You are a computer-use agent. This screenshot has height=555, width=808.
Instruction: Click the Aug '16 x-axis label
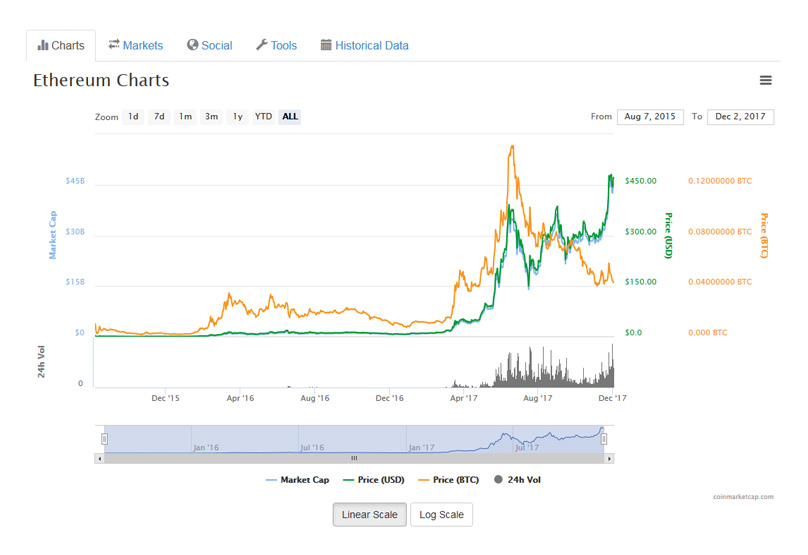(315, 398)
